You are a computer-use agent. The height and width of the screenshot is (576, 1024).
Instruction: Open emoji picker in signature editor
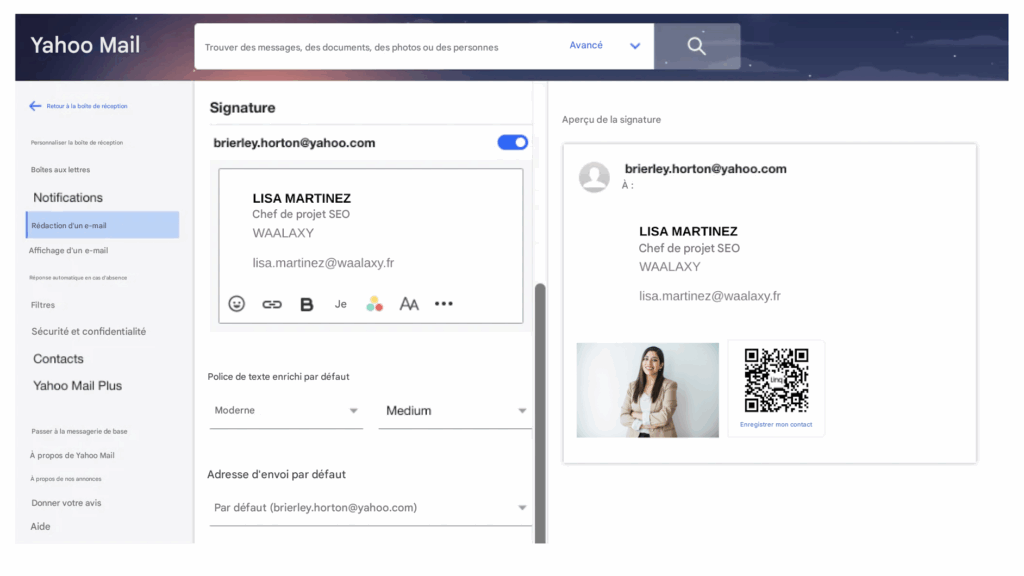237,304
